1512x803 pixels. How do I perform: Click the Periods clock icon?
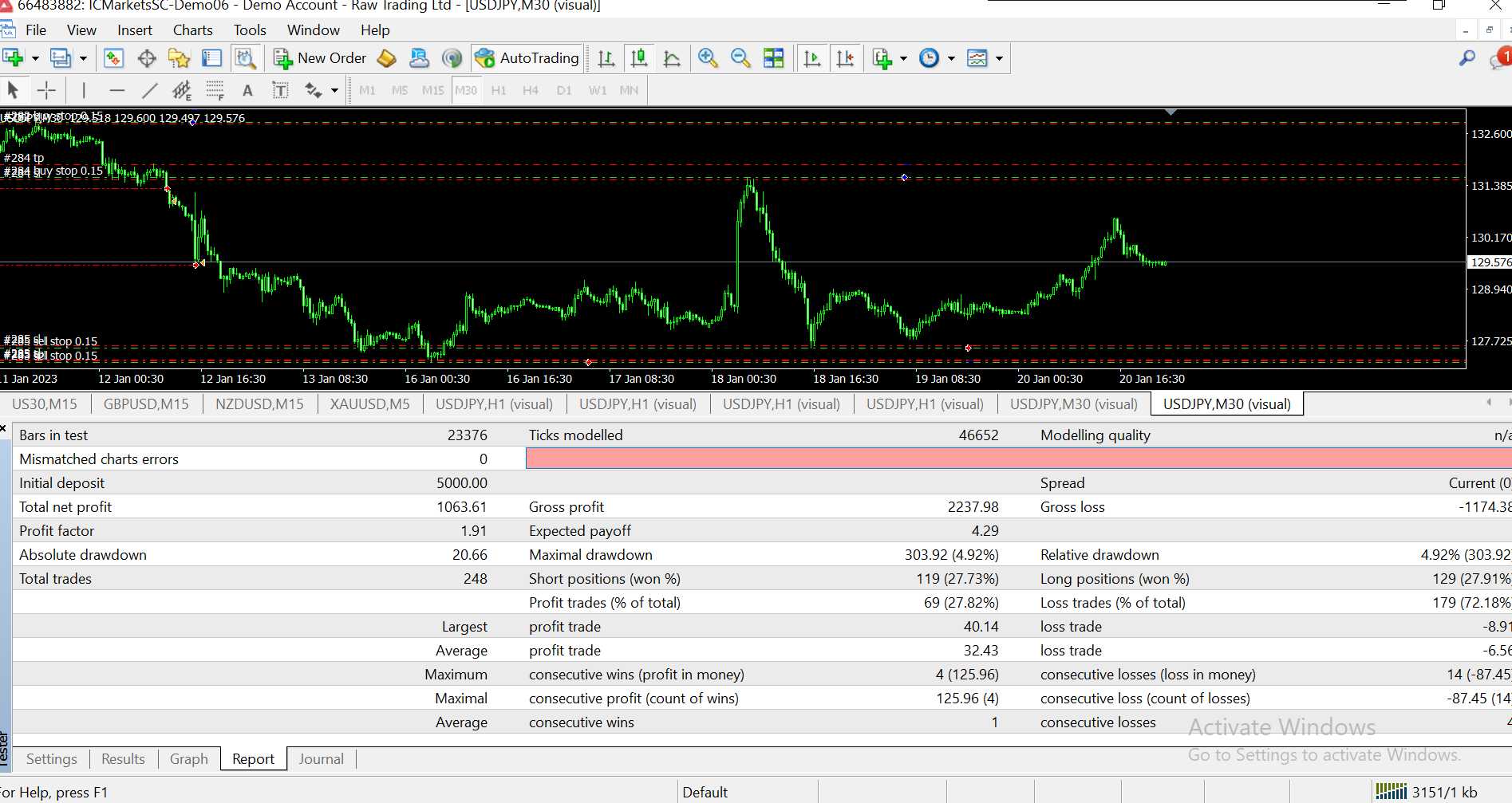pos(930,58)
